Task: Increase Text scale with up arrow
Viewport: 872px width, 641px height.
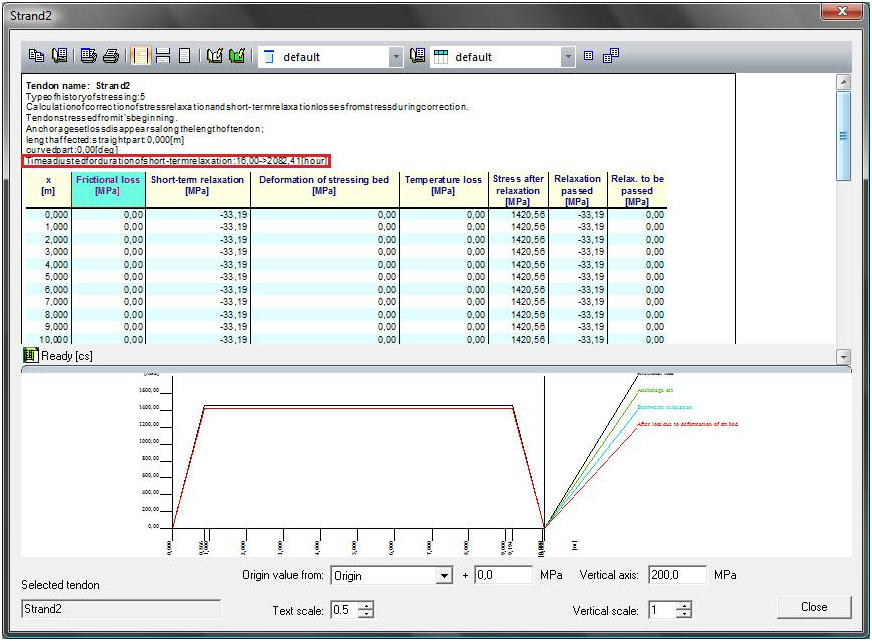Action: (366, 606)
